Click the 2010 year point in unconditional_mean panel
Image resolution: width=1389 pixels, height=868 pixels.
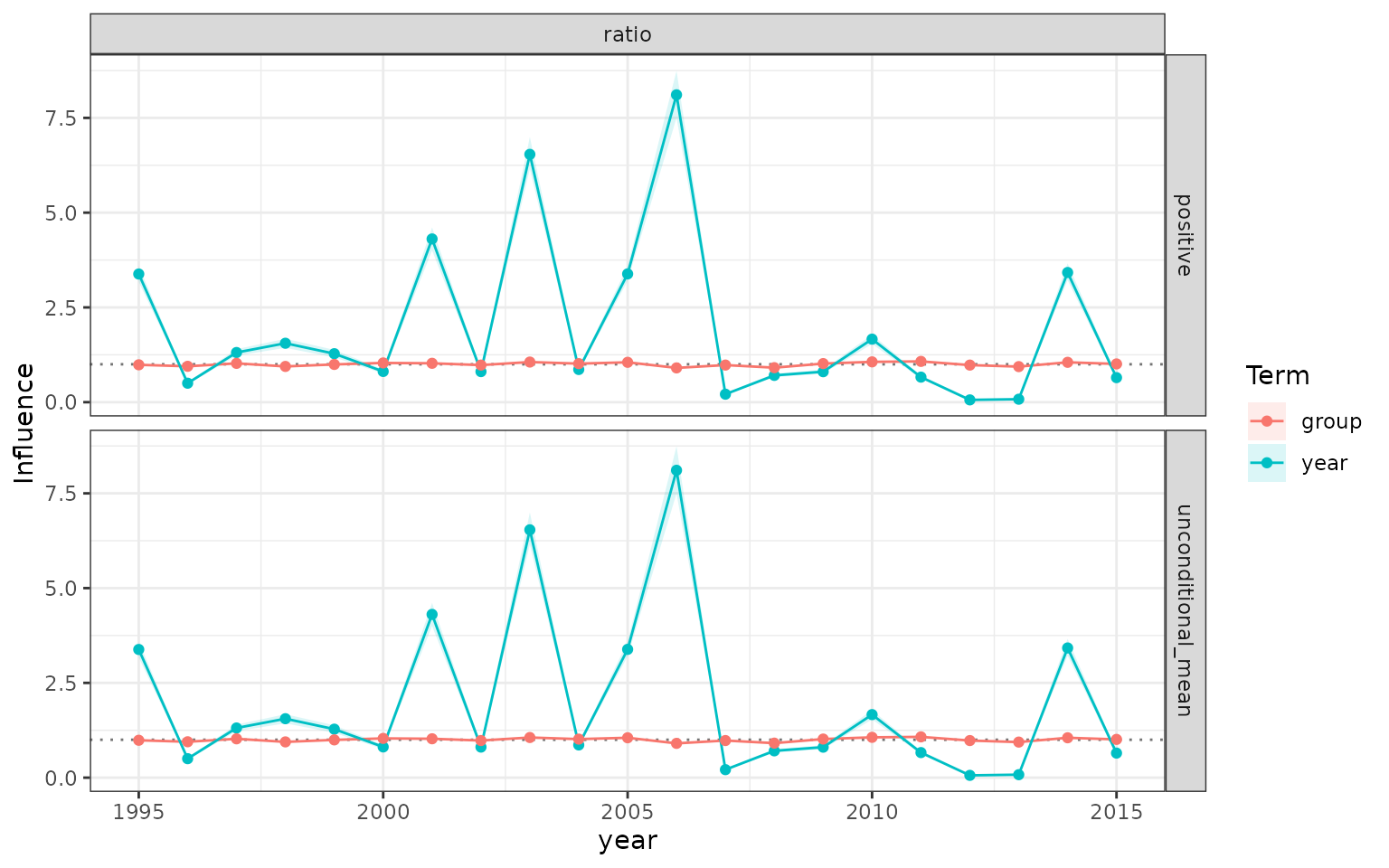pos(872,714)
